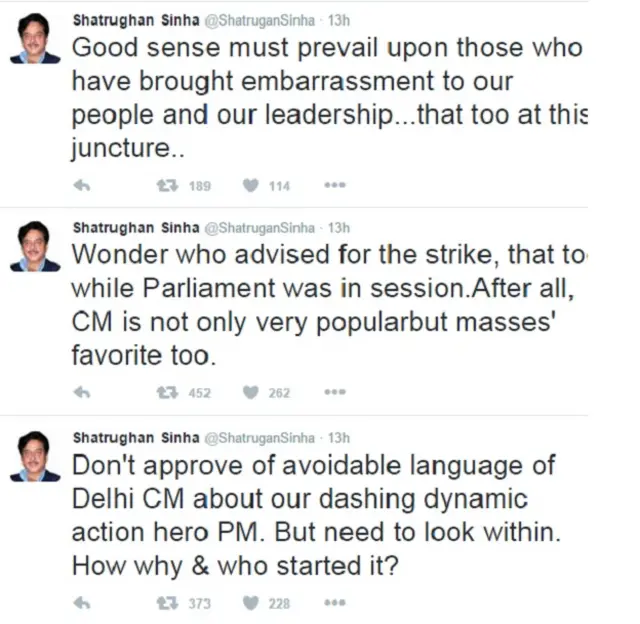Open the profile picture beside the third tweet

(35, 456)
